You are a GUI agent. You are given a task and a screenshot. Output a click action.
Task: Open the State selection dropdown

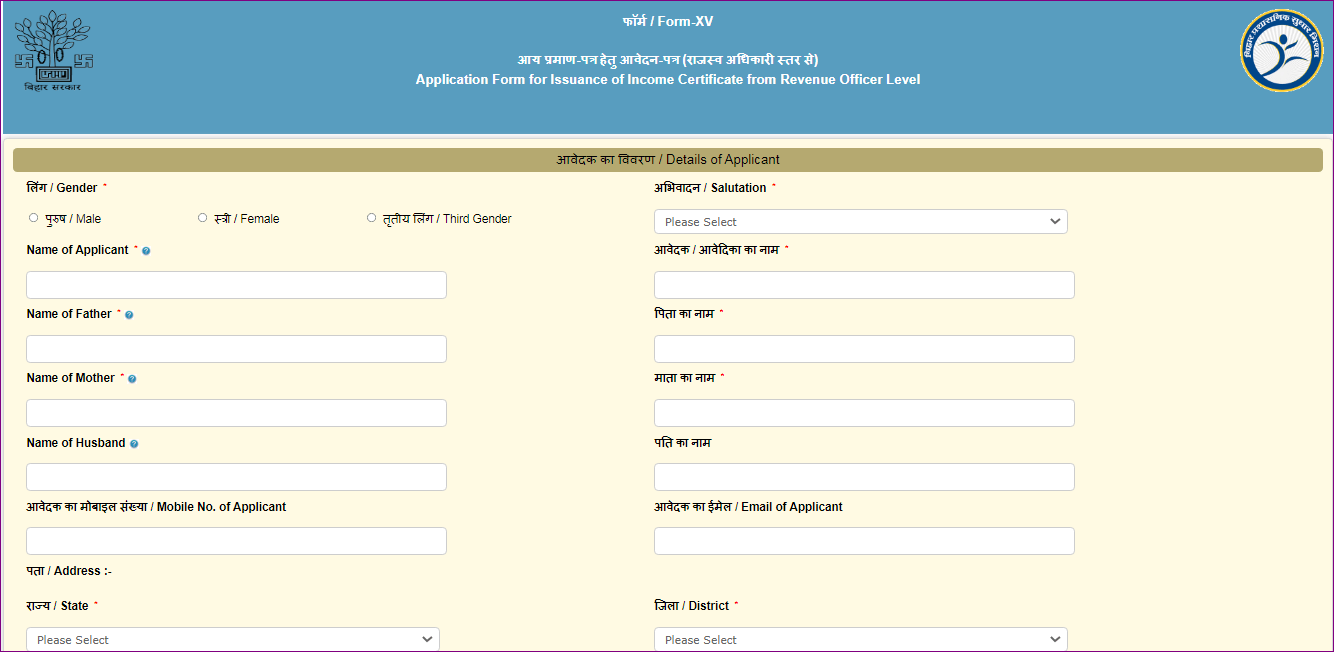click(232, 639)
